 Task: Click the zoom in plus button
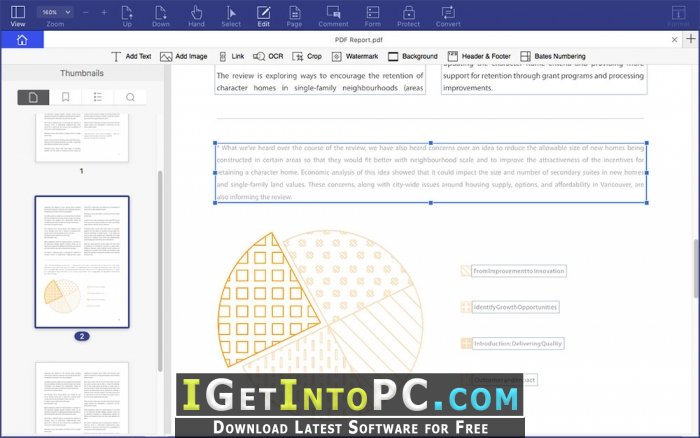104,13
